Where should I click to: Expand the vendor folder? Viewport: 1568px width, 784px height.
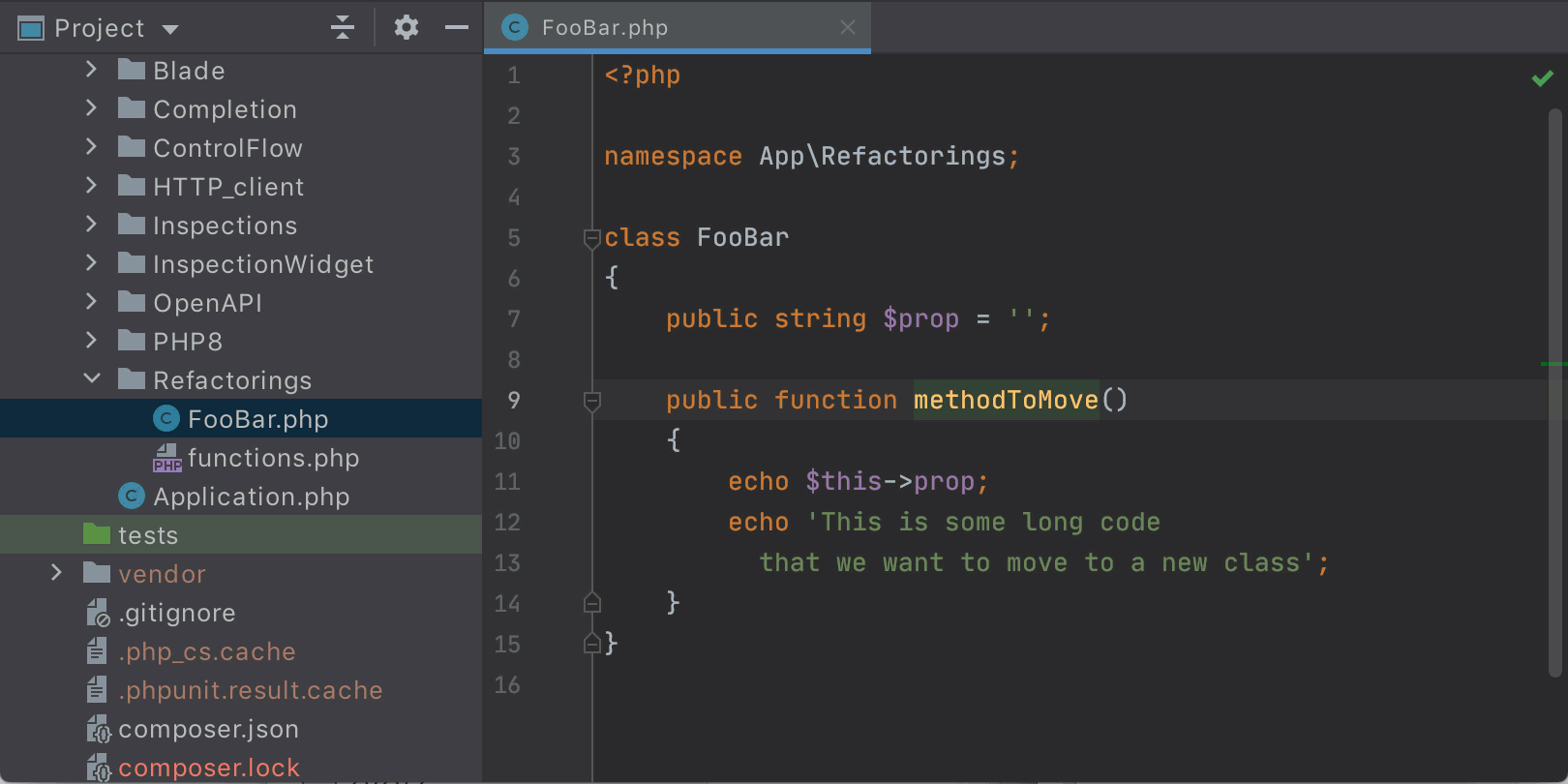click(x=56, y=573)
